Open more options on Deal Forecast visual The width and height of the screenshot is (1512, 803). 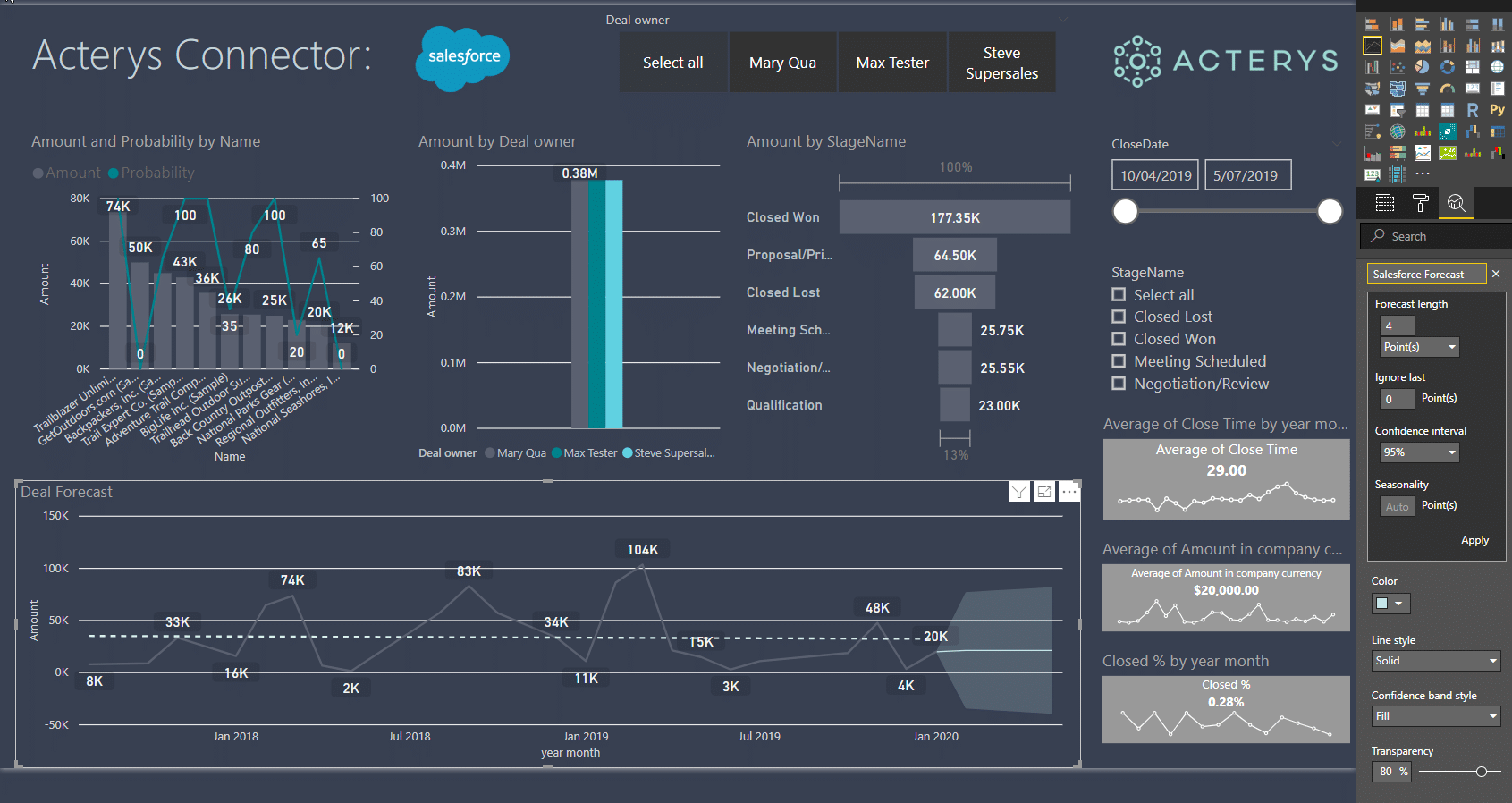pos(1069,492)
